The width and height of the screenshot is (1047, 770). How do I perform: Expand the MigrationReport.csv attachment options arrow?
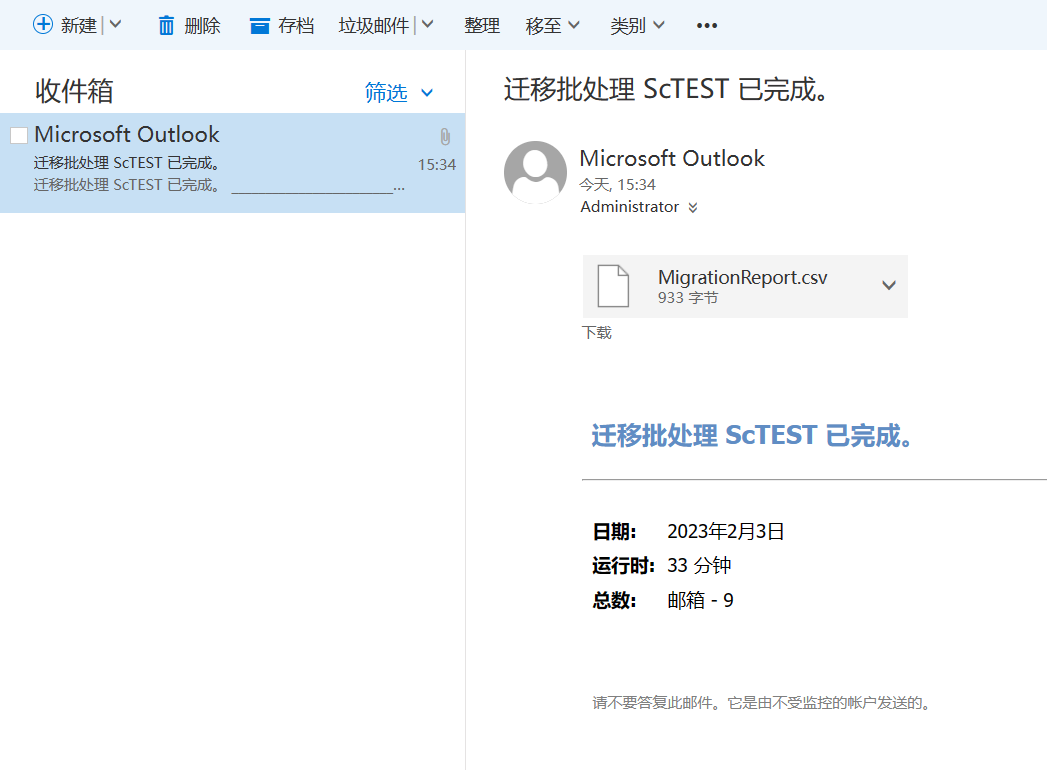(x=889, y=285)
